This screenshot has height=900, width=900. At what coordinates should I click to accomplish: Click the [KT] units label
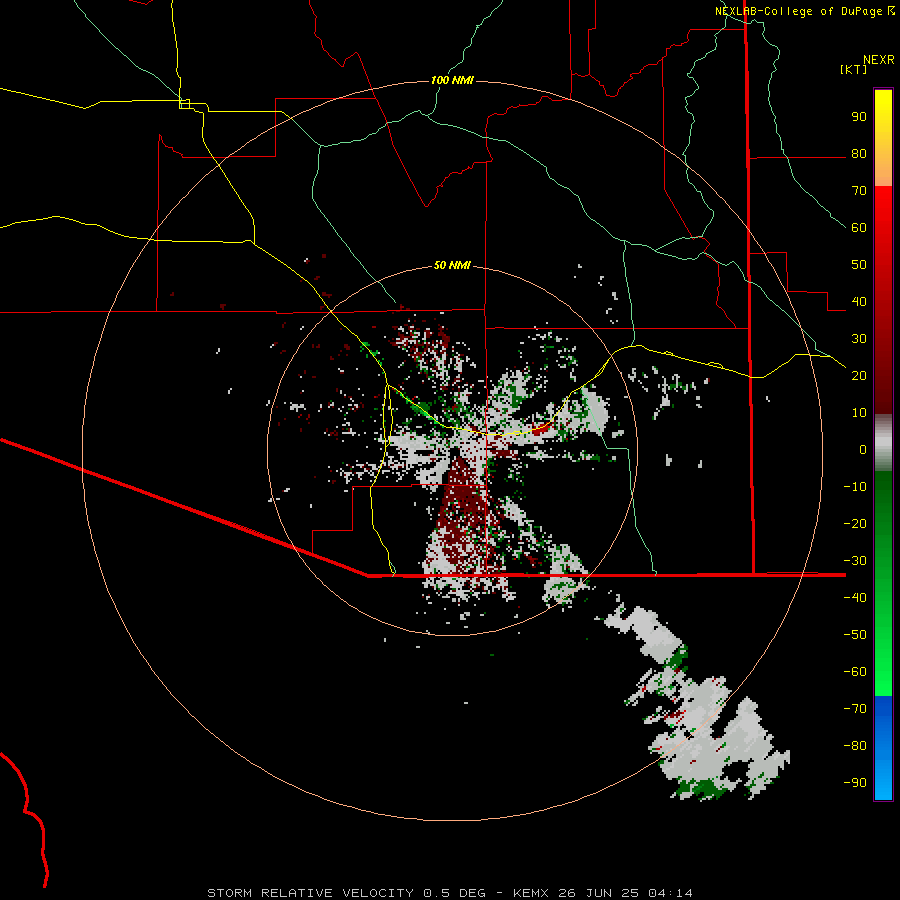(854, 69)
